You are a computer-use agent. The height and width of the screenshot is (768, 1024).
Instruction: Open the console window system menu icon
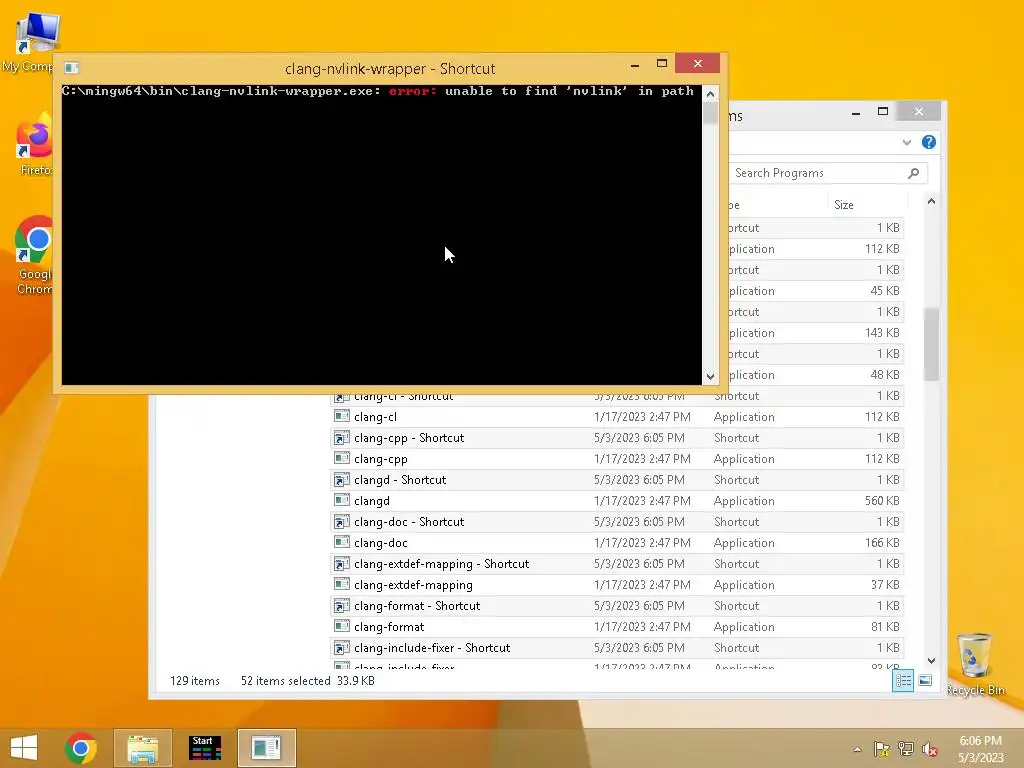[72, 68]
